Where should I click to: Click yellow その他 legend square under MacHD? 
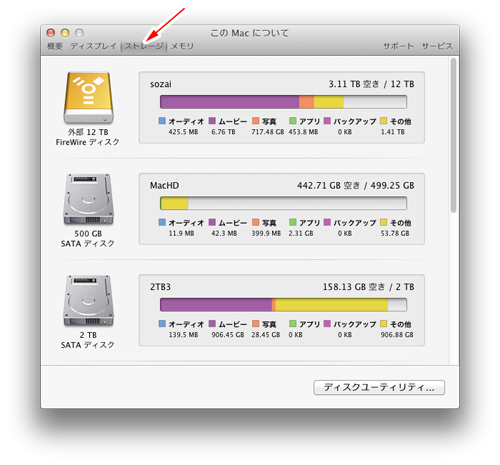[384, 222]
